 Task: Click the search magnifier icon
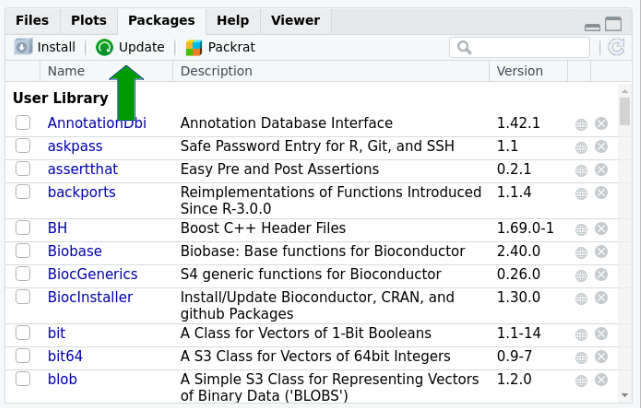click(x=464, y=47)
